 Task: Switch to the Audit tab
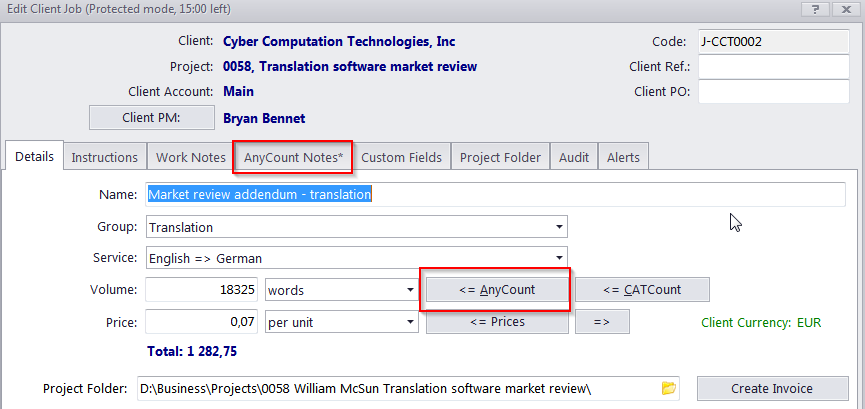tap(574, 157)
